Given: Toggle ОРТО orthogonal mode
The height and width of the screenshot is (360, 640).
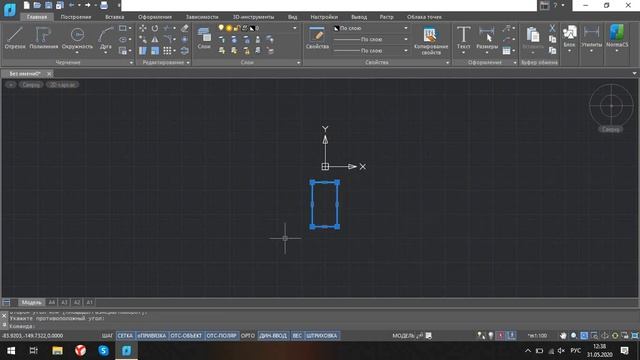Looking at the screenshot, I should pos(248,336).
